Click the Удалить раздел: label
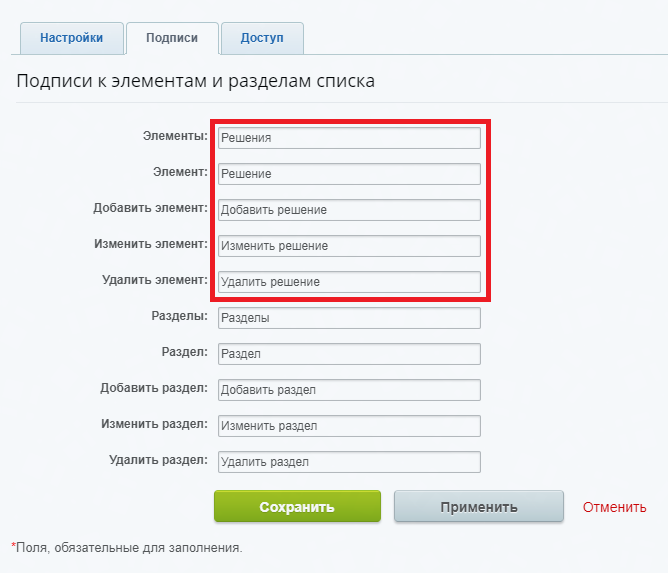Viewport: 668px width, 573px height. [x=158, y=460]
